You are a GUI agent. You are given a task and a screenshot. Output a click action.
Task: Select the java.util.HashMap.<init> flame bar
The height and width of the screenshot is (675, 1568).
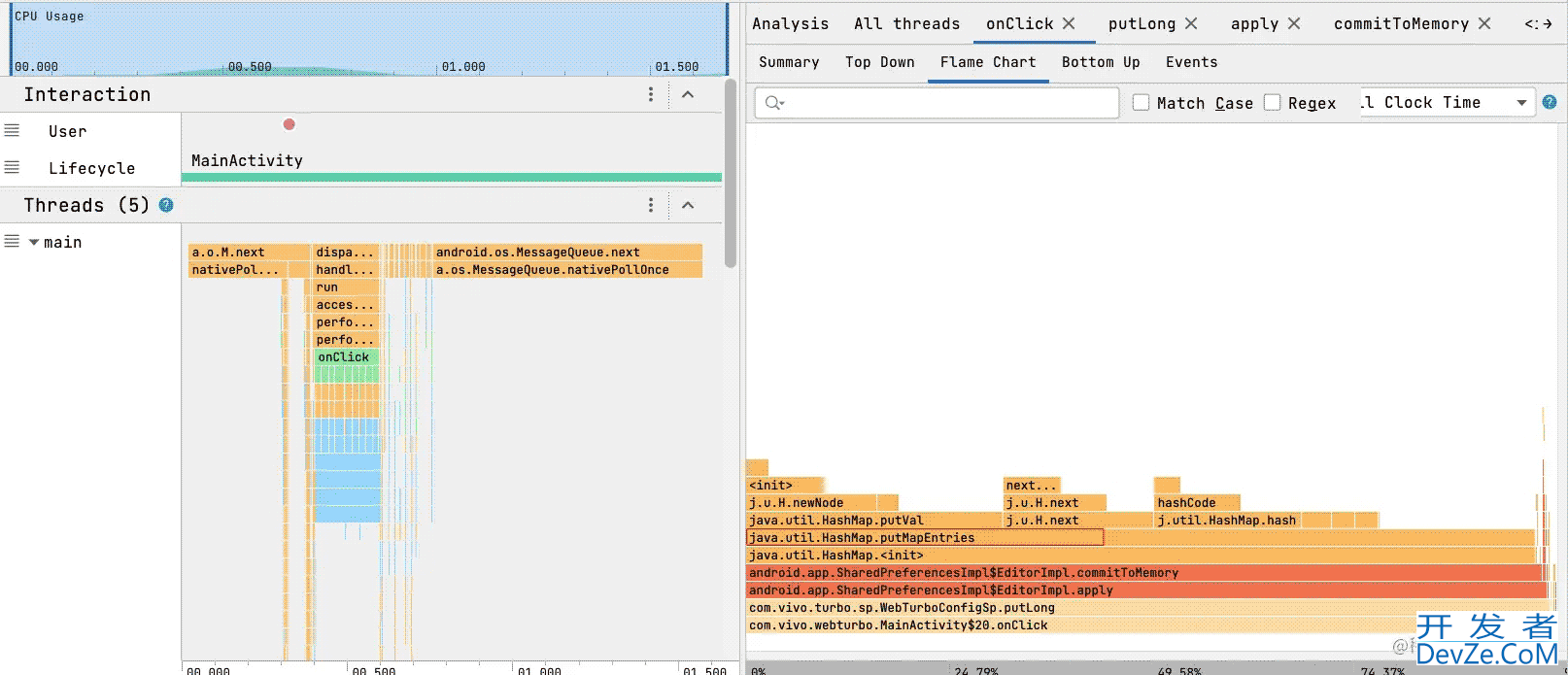(x=1142, y=556)
